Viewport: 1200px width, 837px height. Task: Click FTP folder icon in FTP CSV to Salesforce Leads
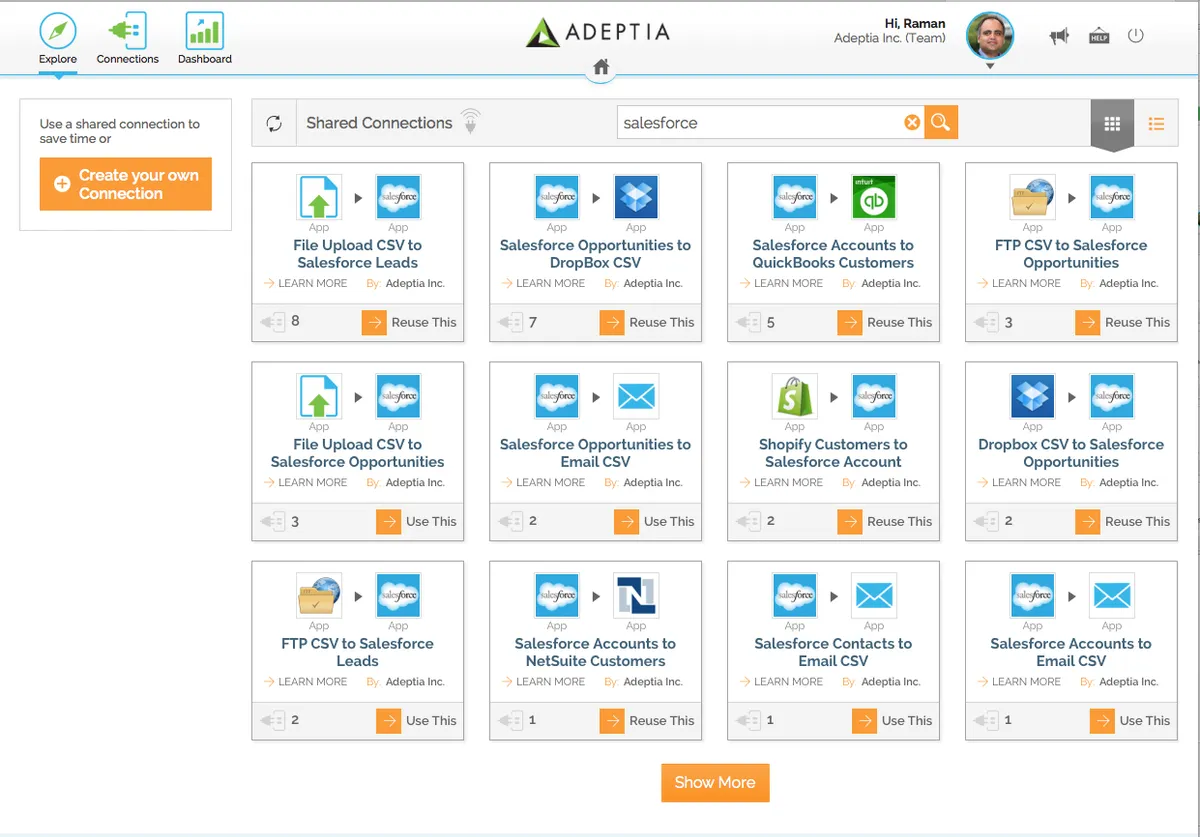(x=319, y=595)
